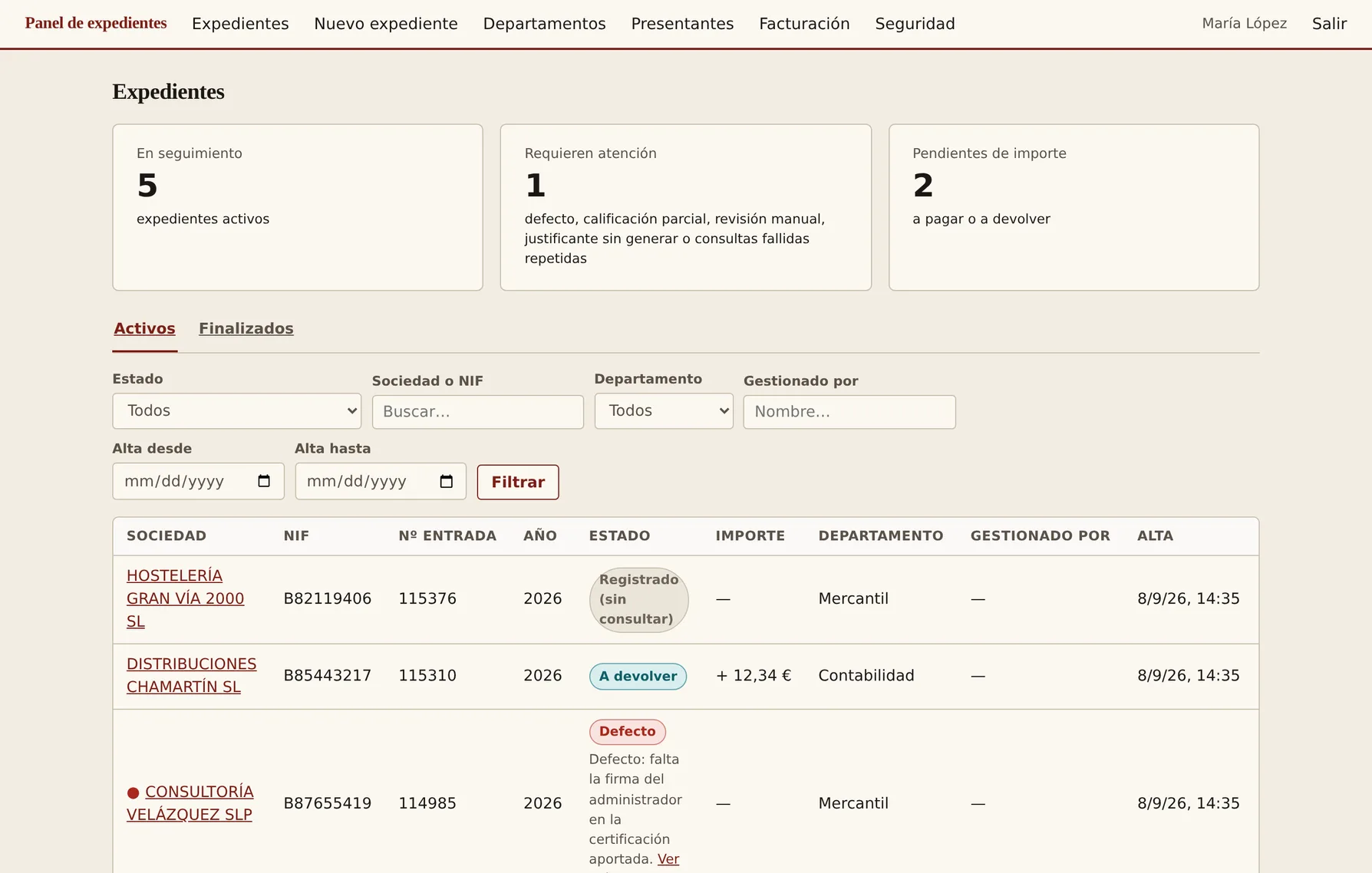
Task: Open the Alta hasta calendar picker icon
Action: [447, 481]
